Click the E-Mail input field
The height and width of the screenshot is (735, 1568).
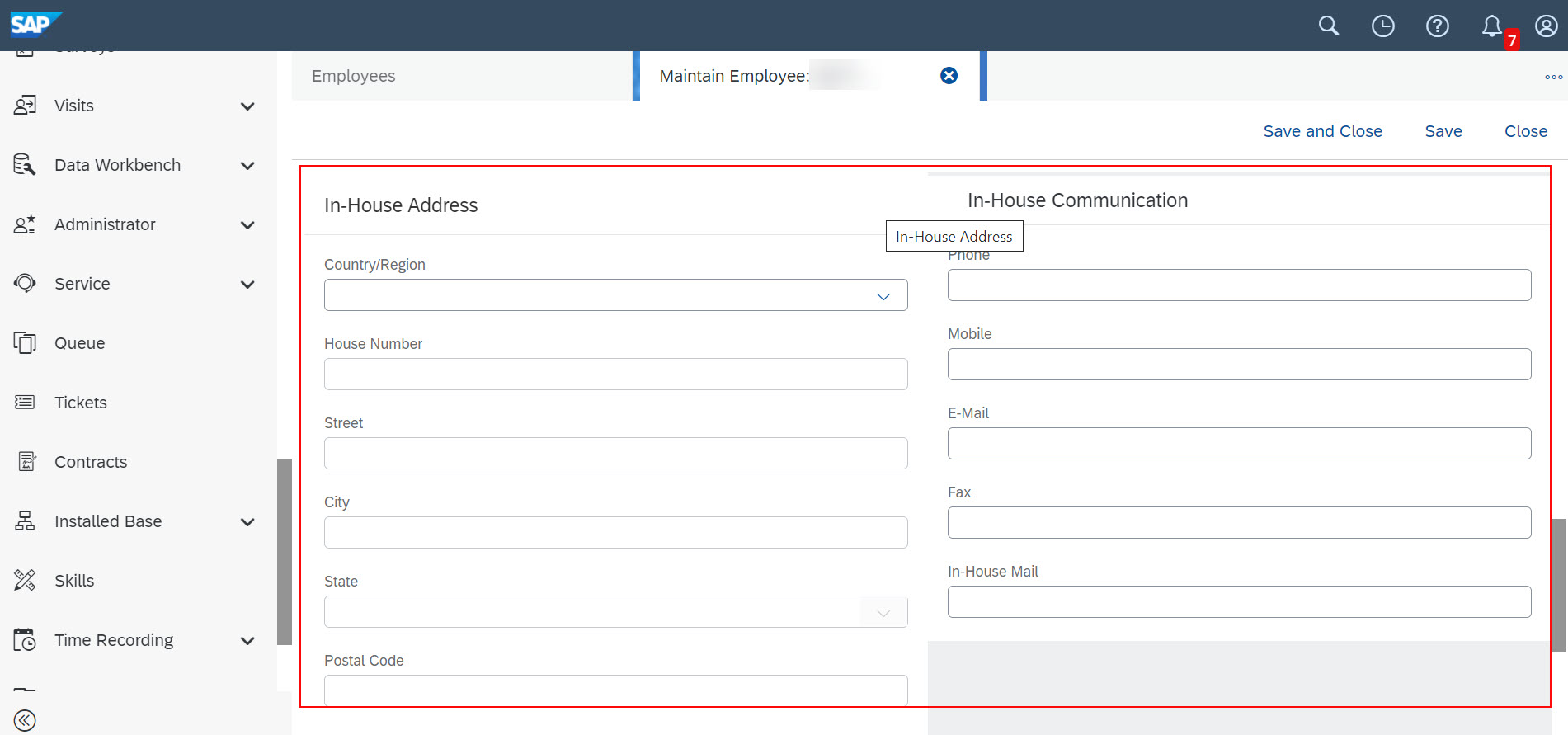[1240, 443]
